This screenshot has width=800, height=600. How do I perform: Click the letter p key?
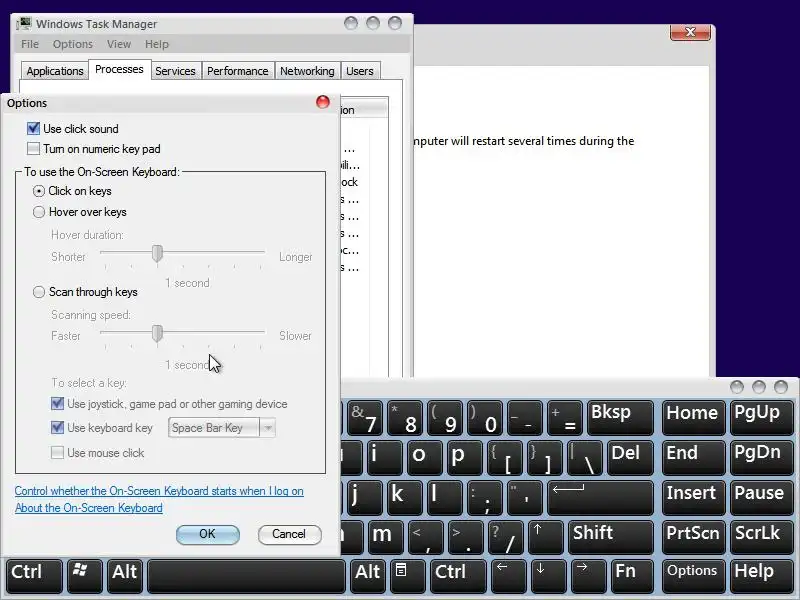click(465, 457)
